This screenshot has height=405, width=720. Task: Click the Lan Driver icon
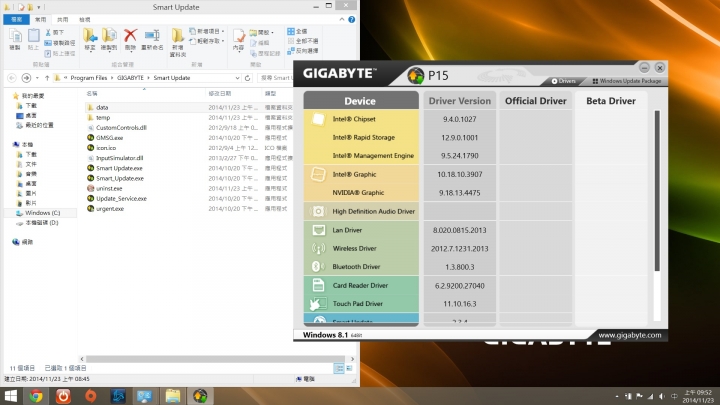pos(318,230)
